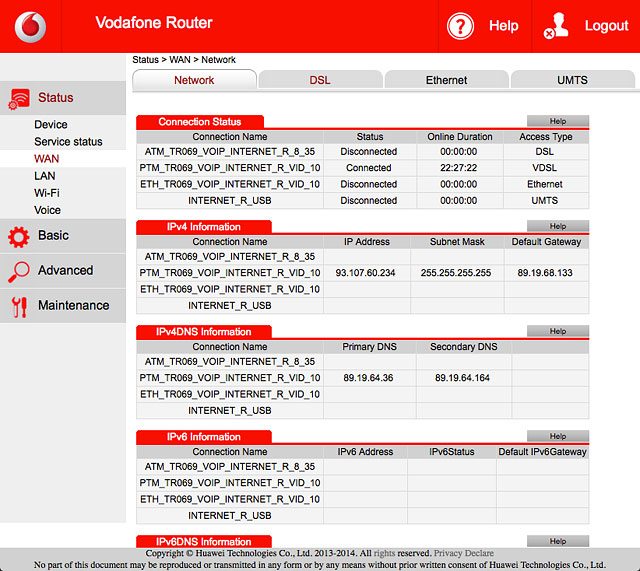Click Help button for Connection Status
Image resolution: width=640 pixels, height=571 pixels.
point(558,121)
